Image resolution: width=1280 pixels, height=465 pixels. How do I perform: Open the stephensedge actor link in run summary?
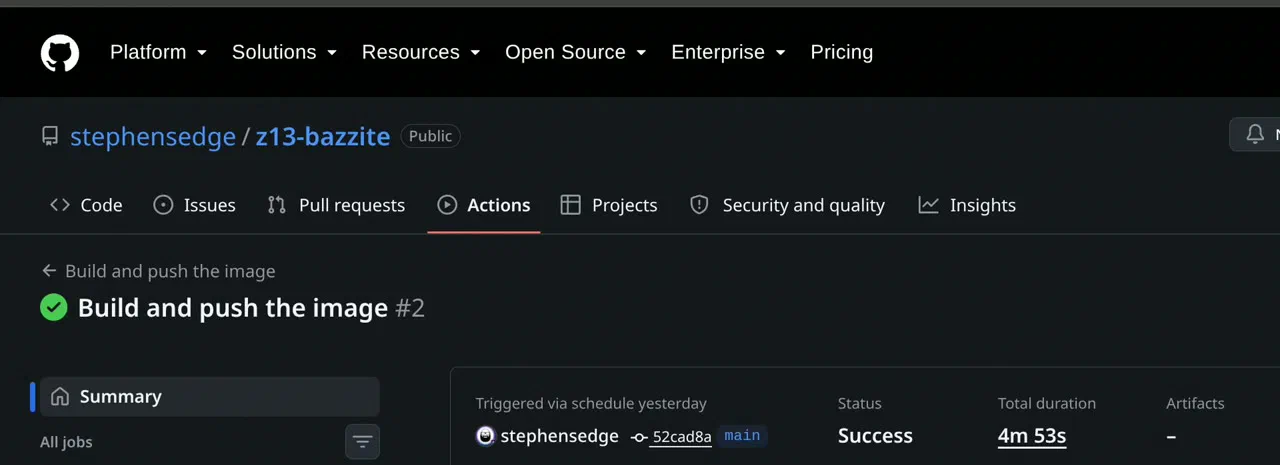tap(559, 436)
